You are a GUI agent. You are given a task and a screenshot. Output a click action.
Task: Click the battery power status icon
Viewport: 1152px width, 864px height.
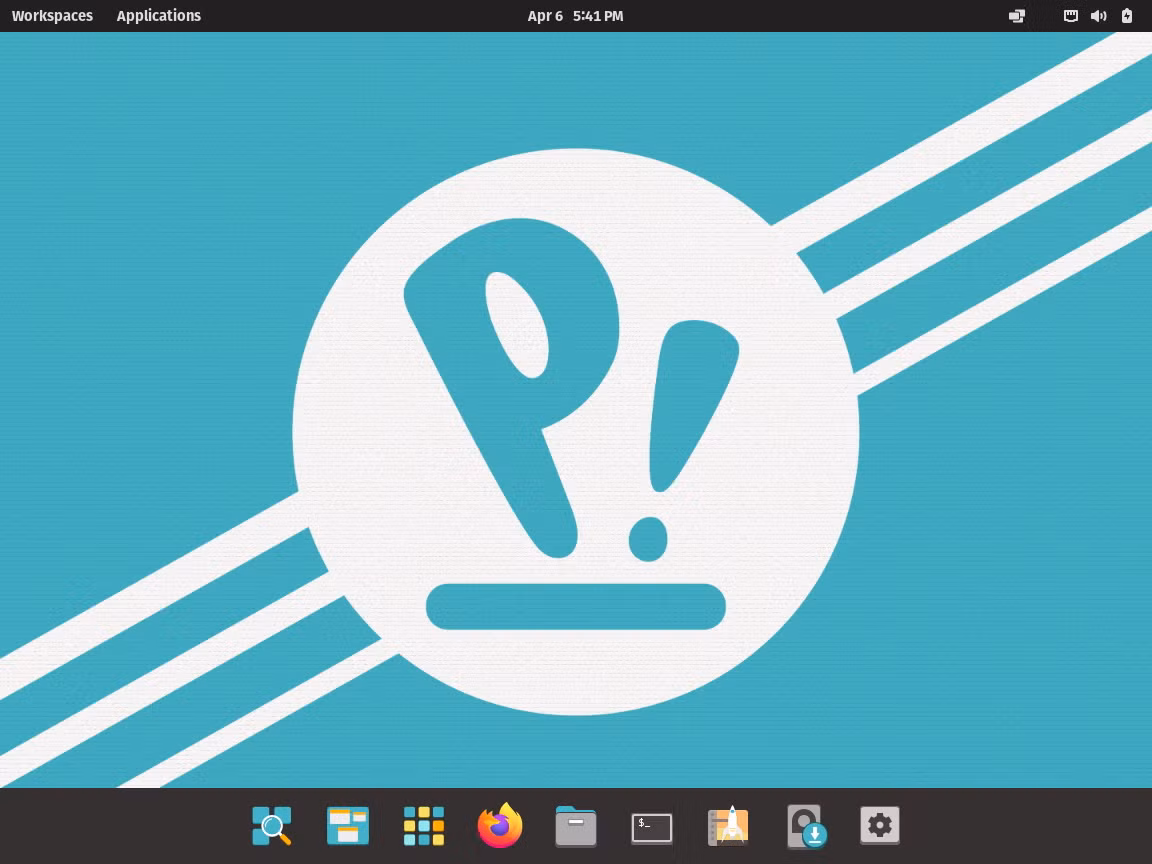tap(1127, 15)
